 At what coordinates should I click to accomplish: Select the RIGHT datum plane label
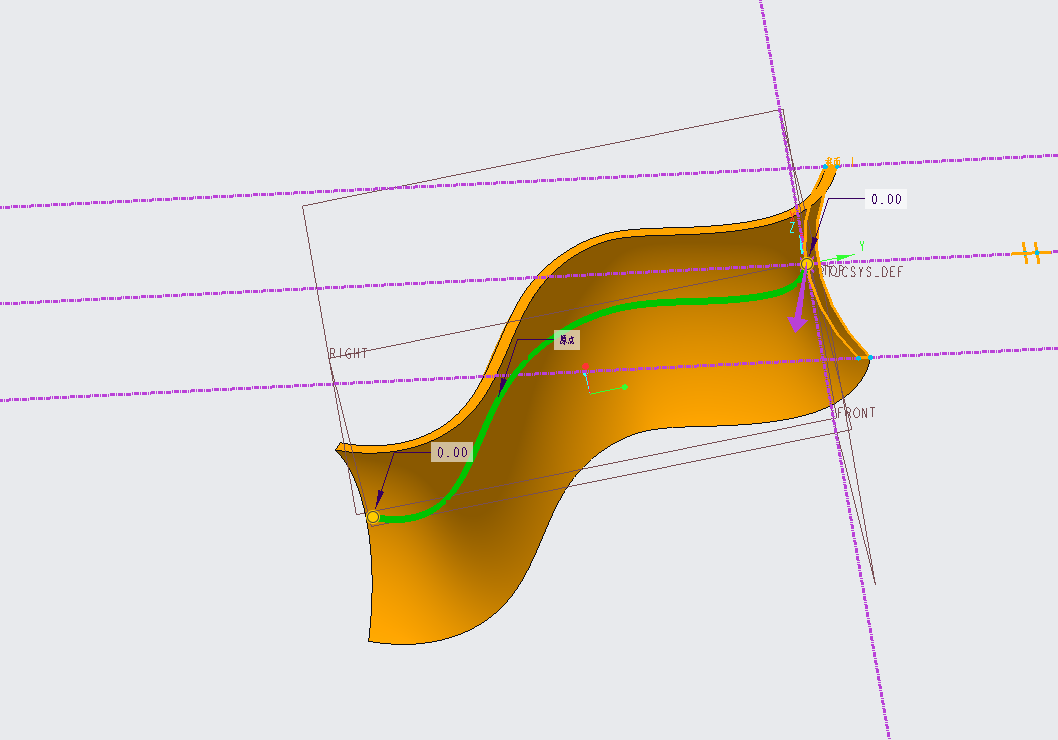click(348, 353)
